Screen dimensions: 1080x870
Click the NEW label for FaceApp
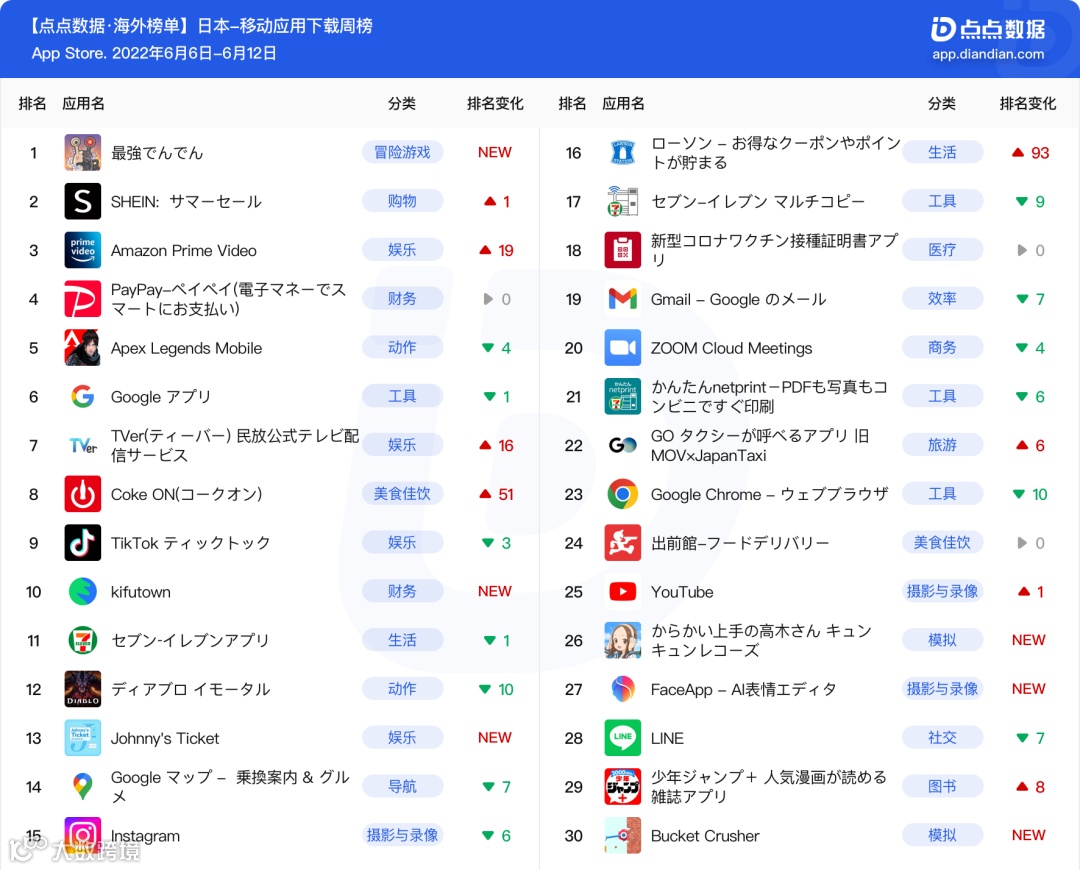pyautogui.click(x=1028, y=690)
